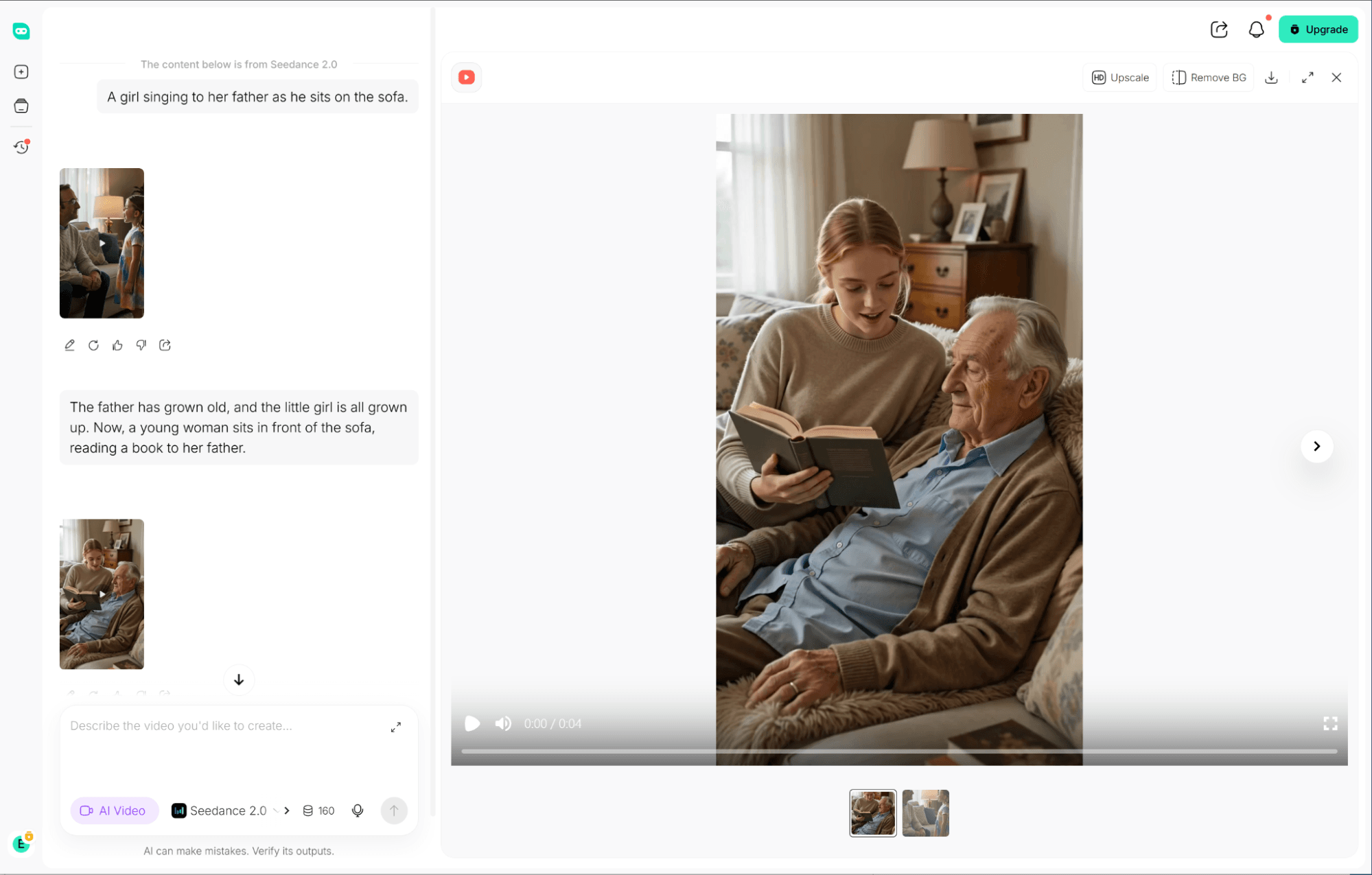View the 160 credits balance
Image resolution: width=1372 pixels, height=875 pixels.
(x=319, y=810)
